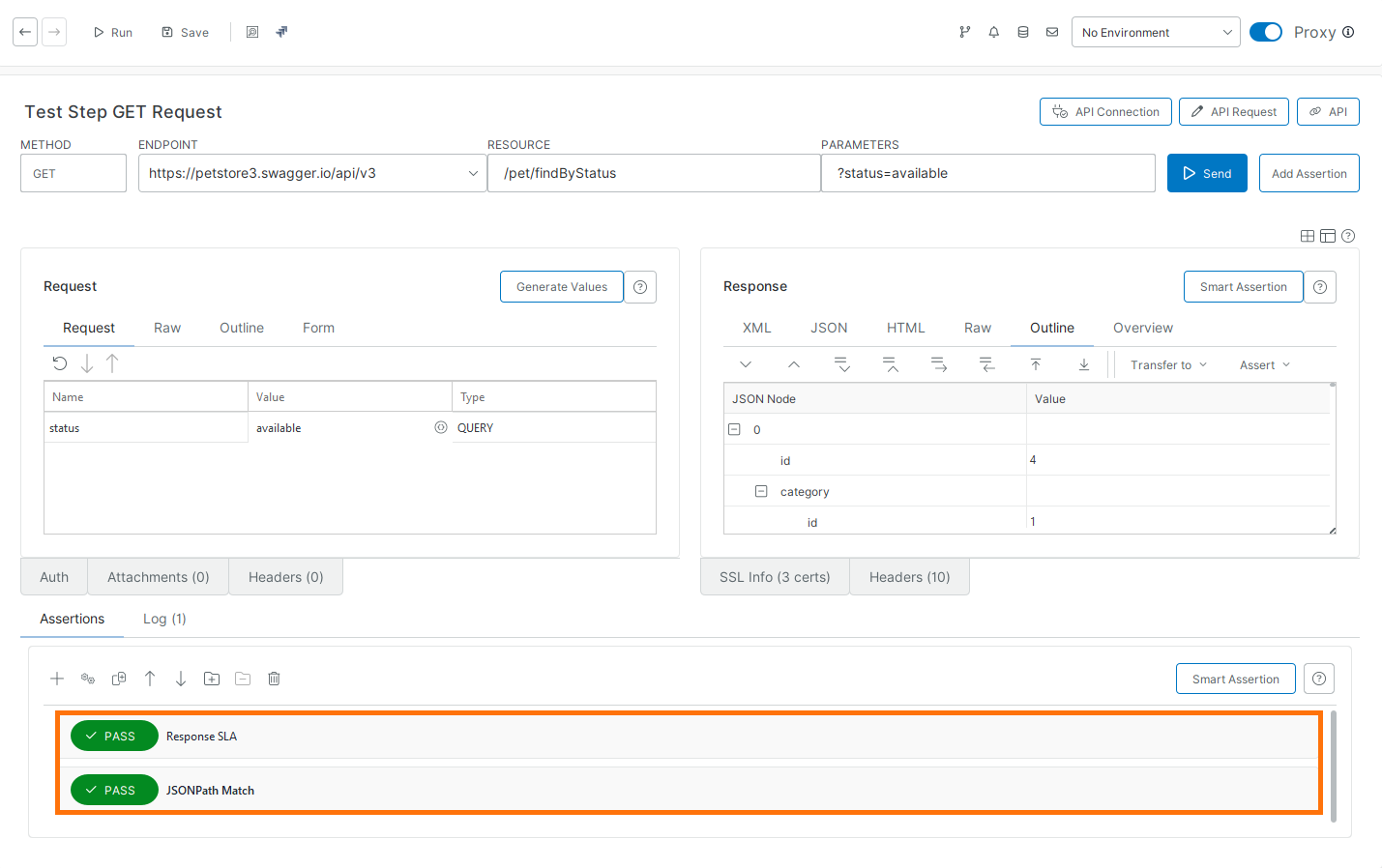Click the ?status=available parameters field
This screenshot has height=868, width=1382.
[x=987, y=173]
